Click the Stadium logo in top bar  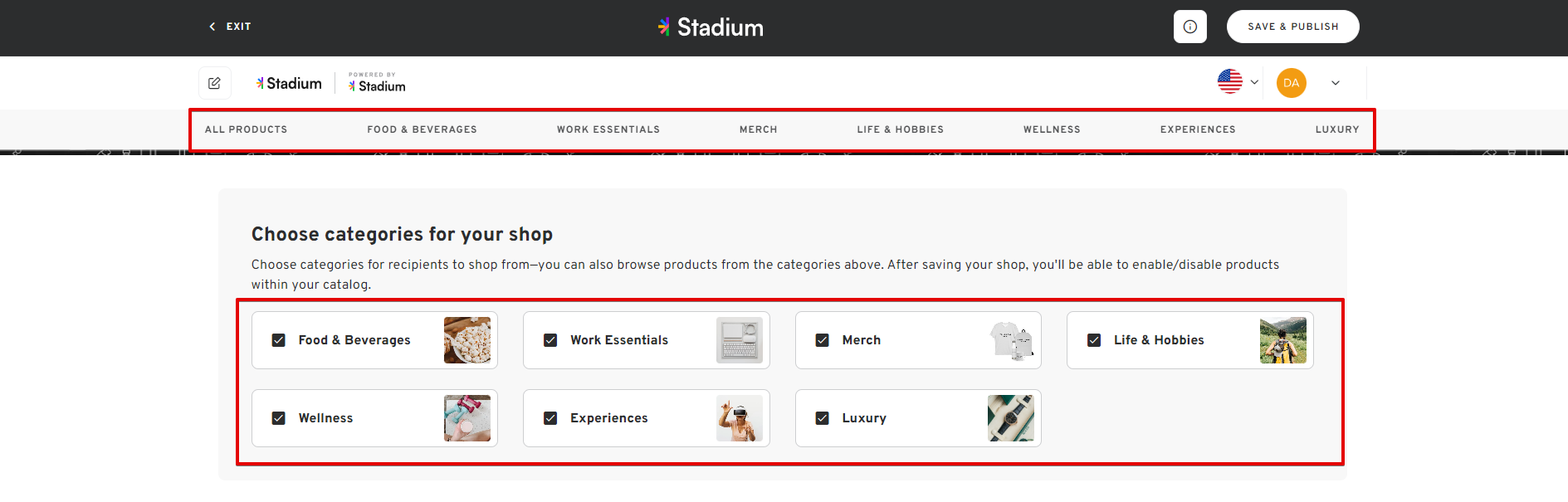[x=711, y=27]
